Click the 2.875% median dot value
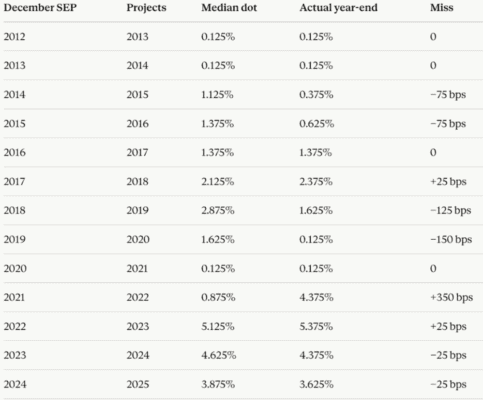 coord(218,210)
